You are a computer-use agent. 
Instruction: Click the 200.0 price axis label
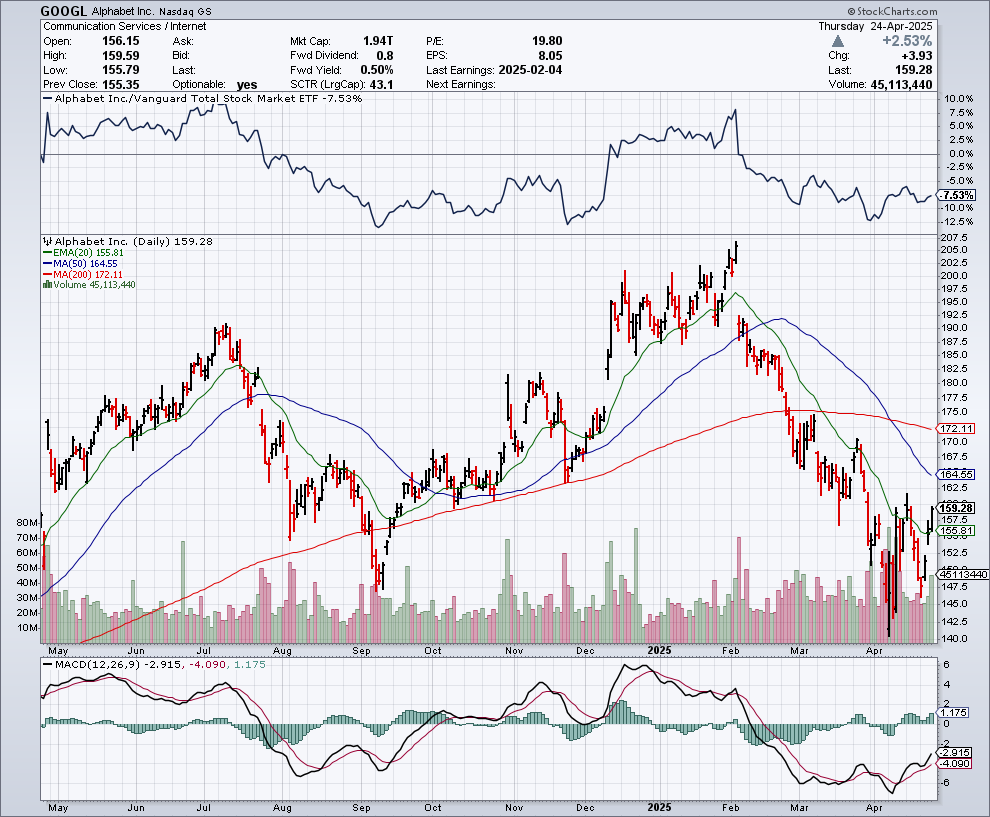point(954,275)
